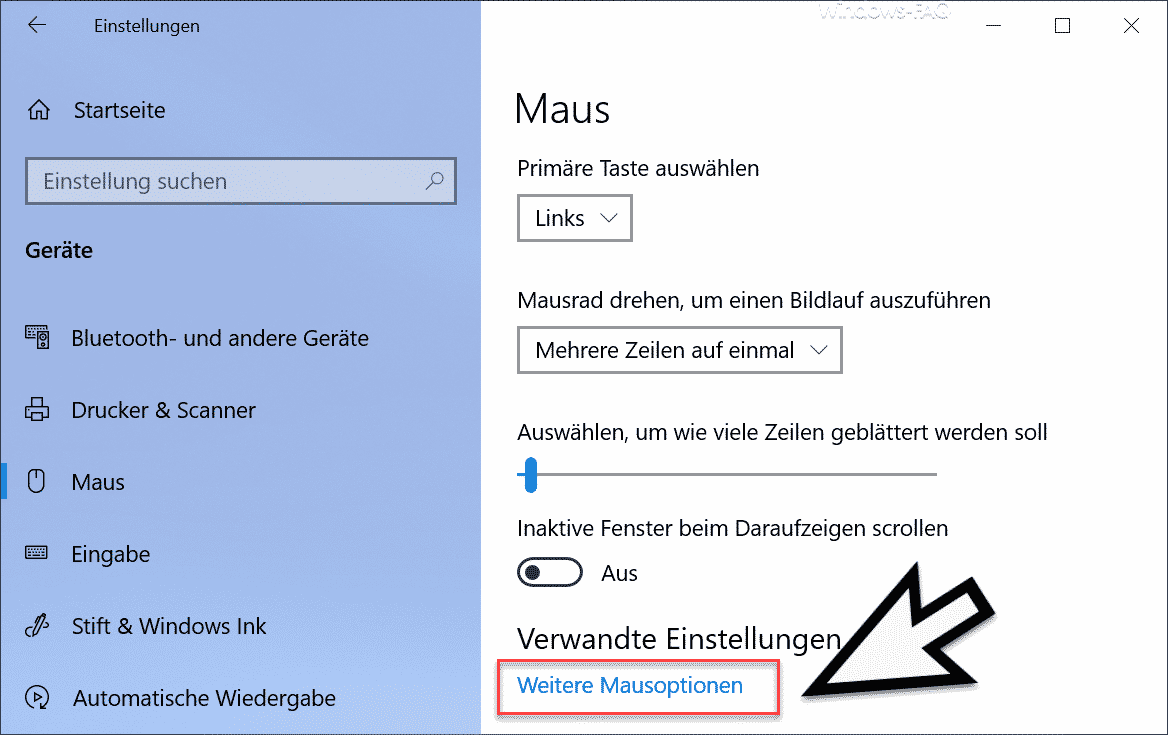
Task: Click the scroll lines slider handle
Action: [x=530, y=474]
